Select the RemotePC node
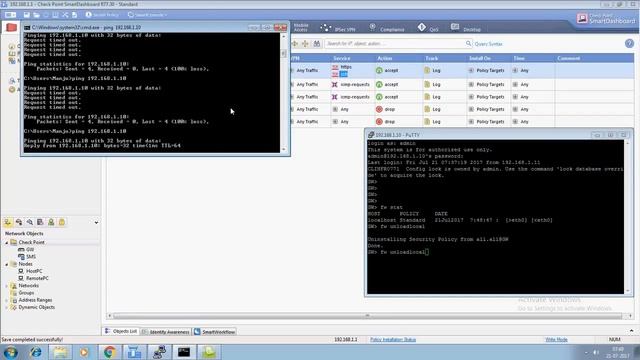This screenshot has width=640, height=360. point(33,278)
